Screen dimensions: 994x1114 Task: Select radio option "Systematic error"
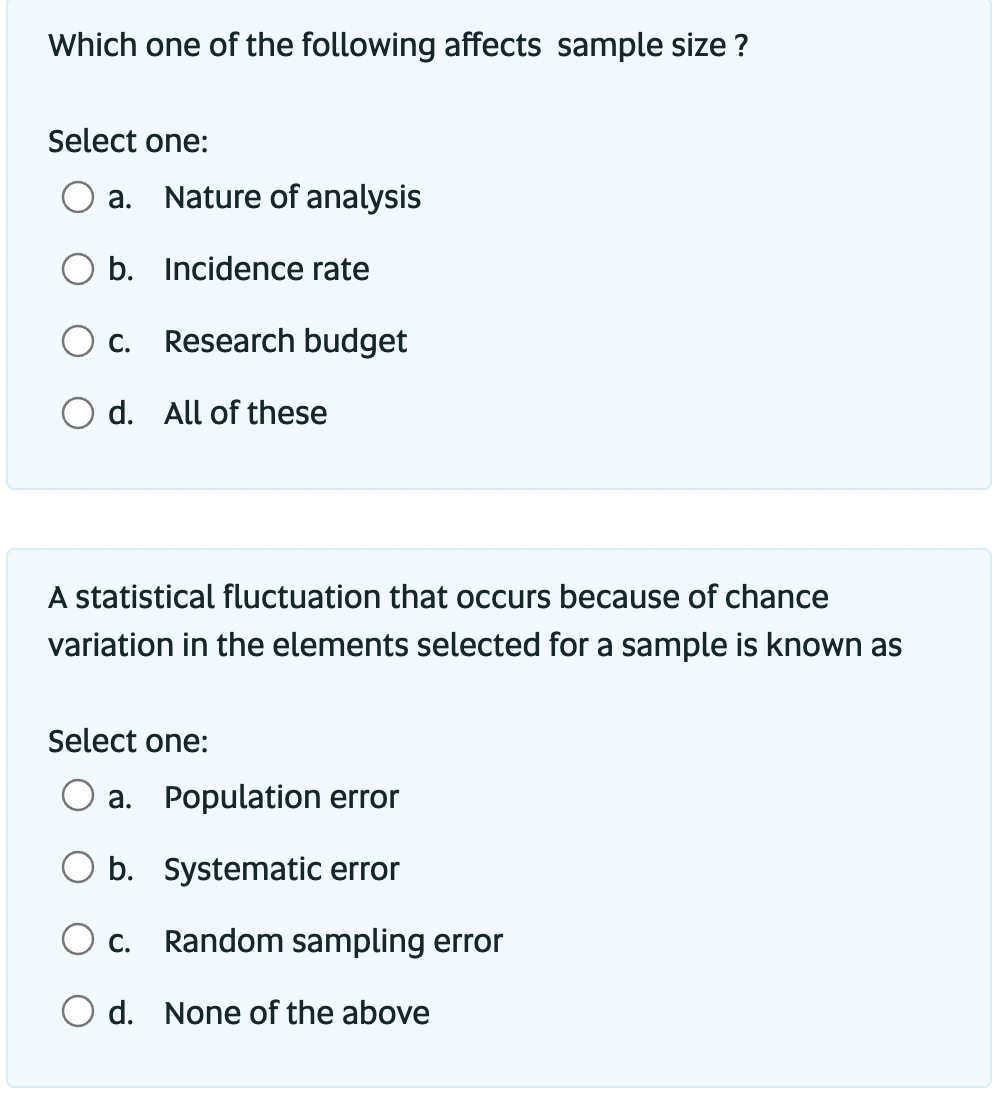(78, 869)
